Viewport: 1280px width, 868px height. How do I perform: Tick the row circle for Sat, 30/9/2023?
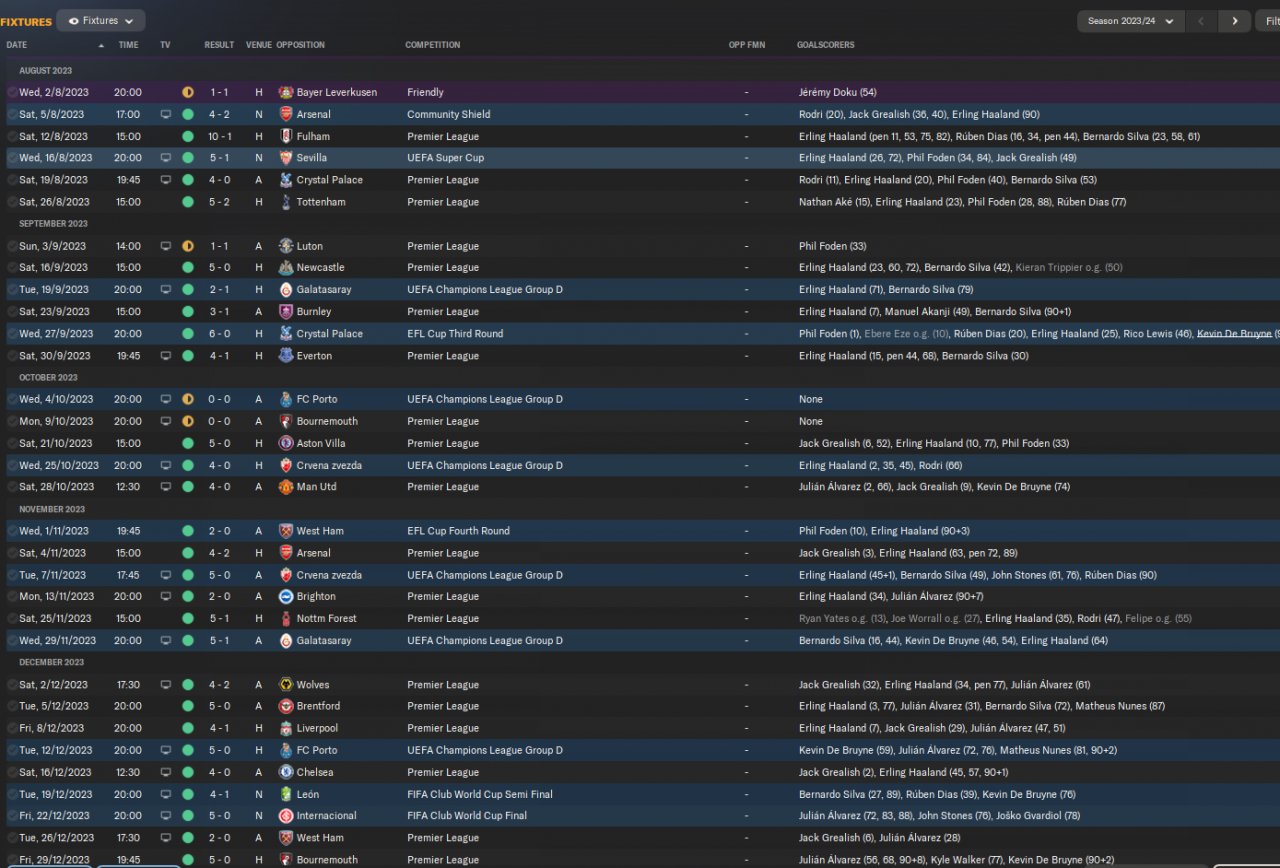pos(12,356)
